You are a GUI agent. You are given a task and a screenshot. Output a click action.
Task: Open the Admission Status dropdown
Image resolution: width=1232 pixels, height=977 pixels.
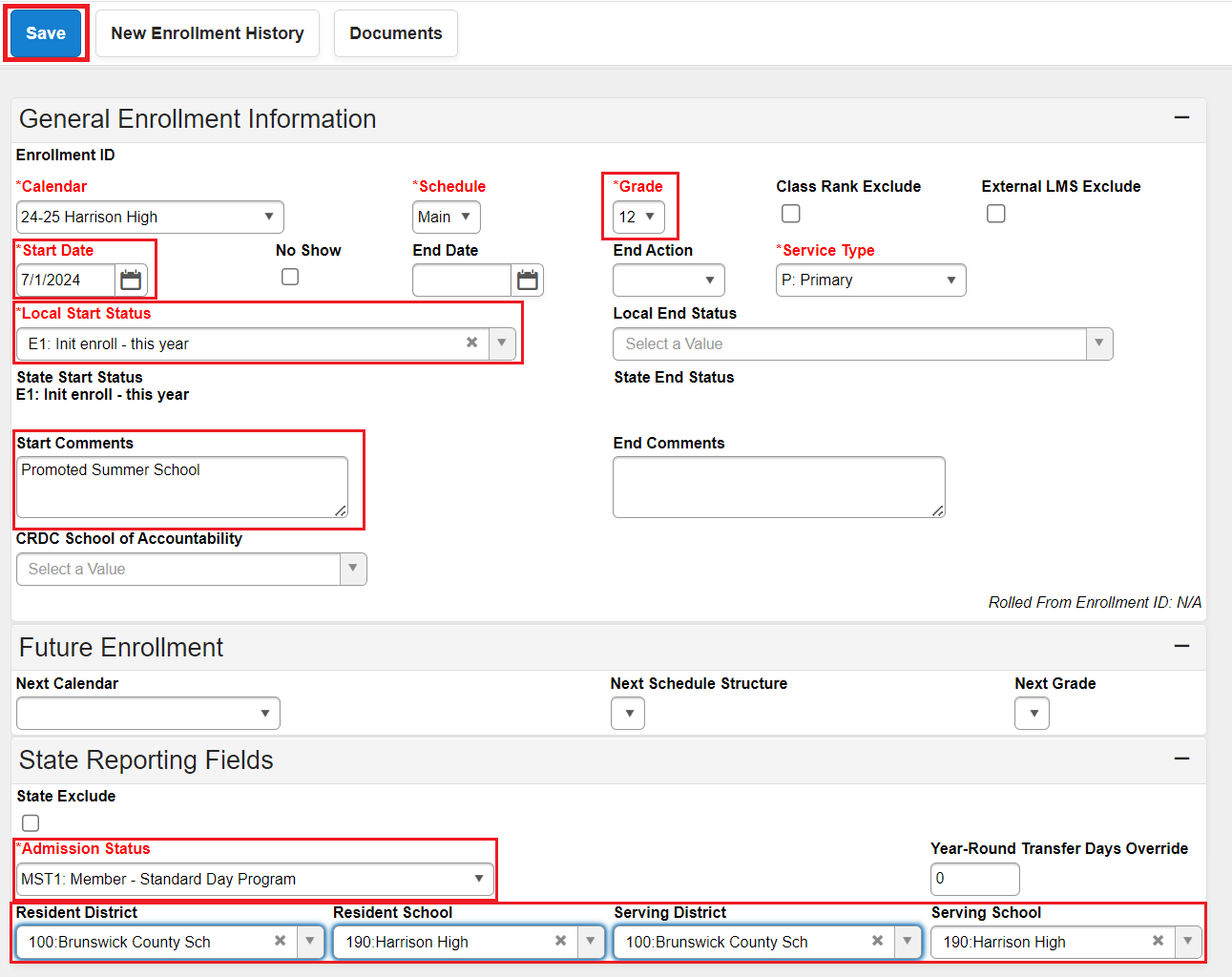[255, 879]
